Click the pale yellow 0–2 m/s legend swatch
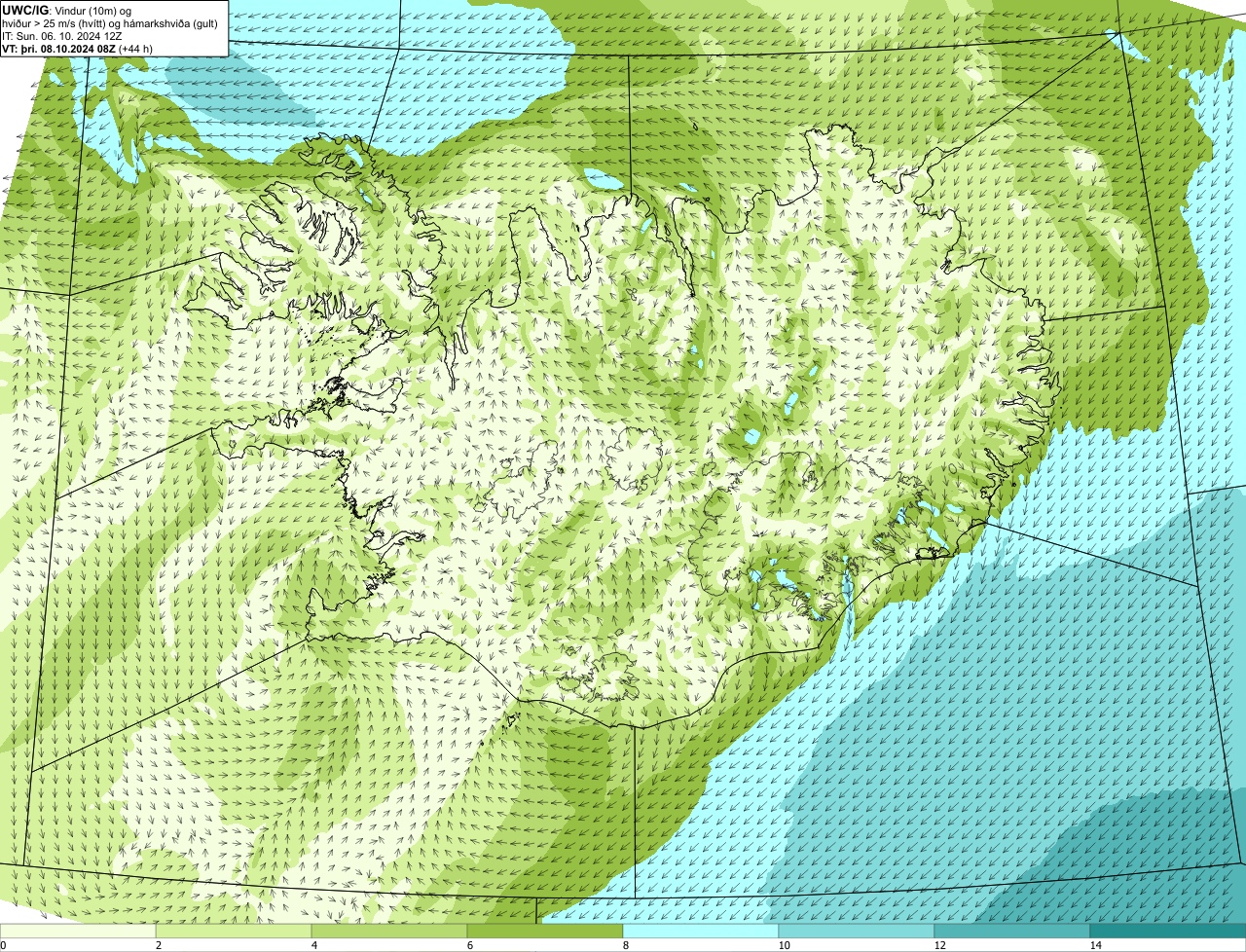Screen dimensions: 1246x952 tap(78, 931)
